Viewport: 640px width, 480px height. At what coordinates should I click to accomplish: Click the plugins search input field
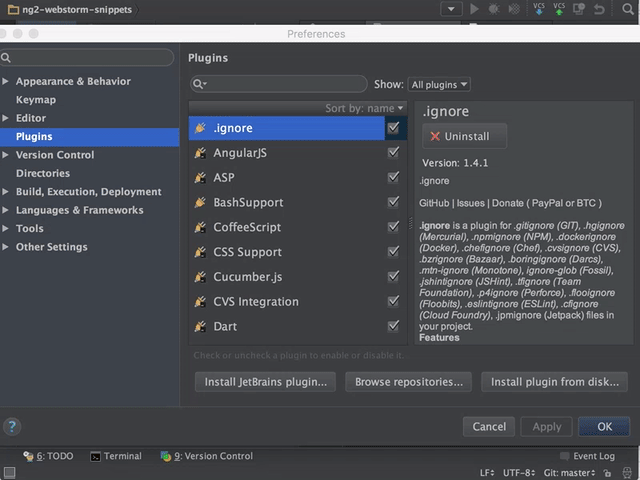(x=279, y=84)
